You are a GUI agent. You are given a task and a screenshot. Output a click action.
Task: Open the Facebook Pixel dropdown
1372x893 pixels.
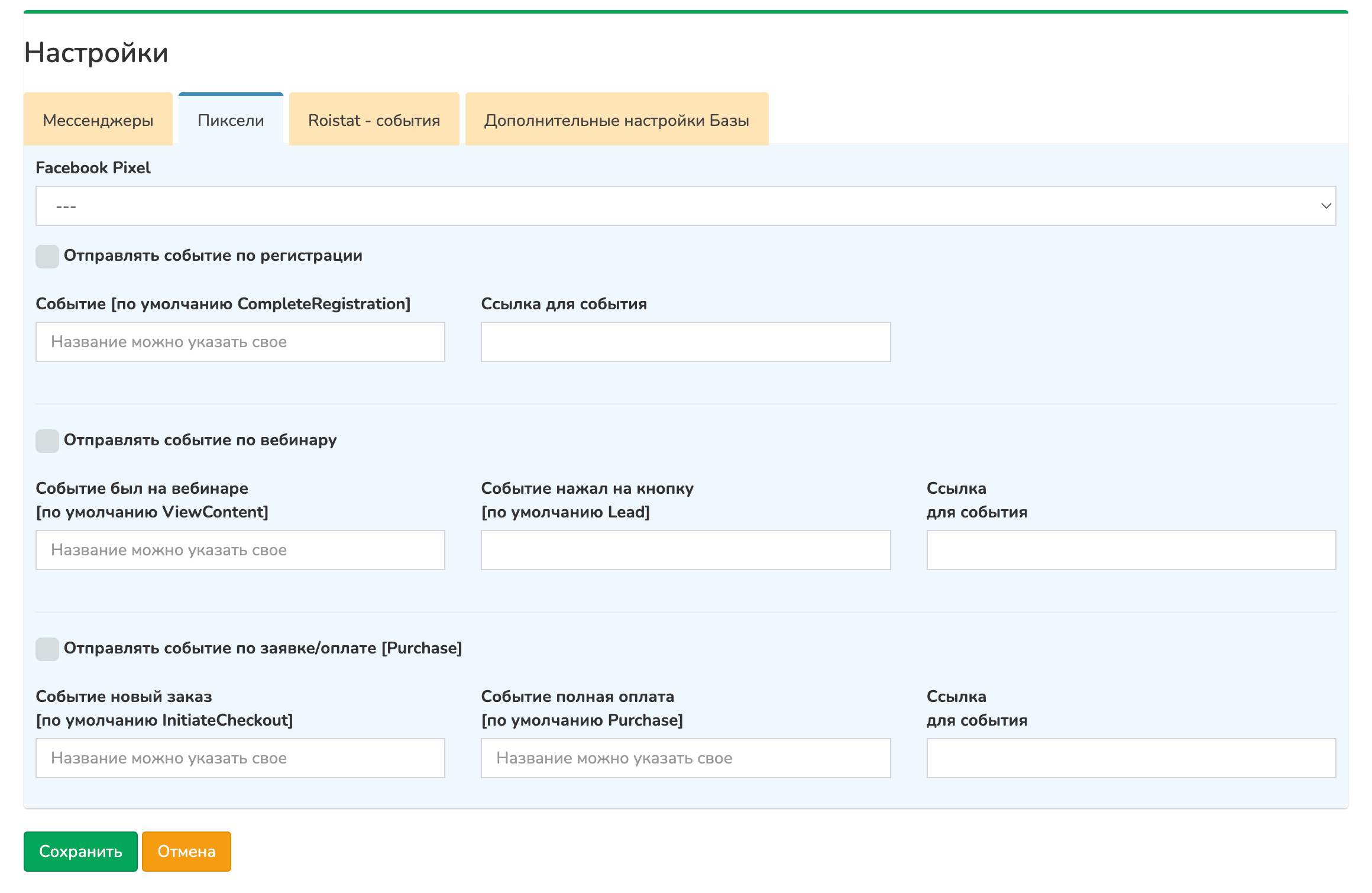pyautogui.click(x=685, y=206)
